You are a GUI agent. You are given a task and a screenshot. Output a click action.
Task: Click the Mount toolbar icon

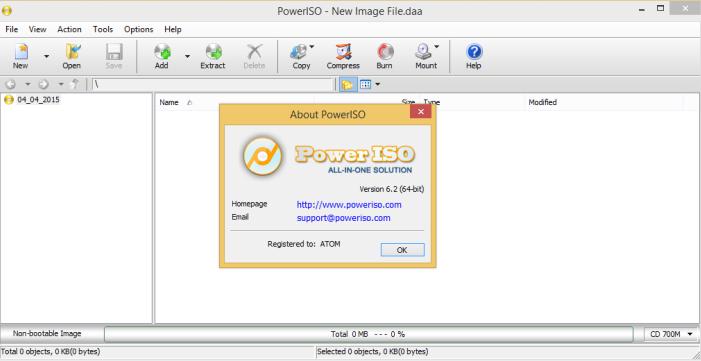click(426, 56)
